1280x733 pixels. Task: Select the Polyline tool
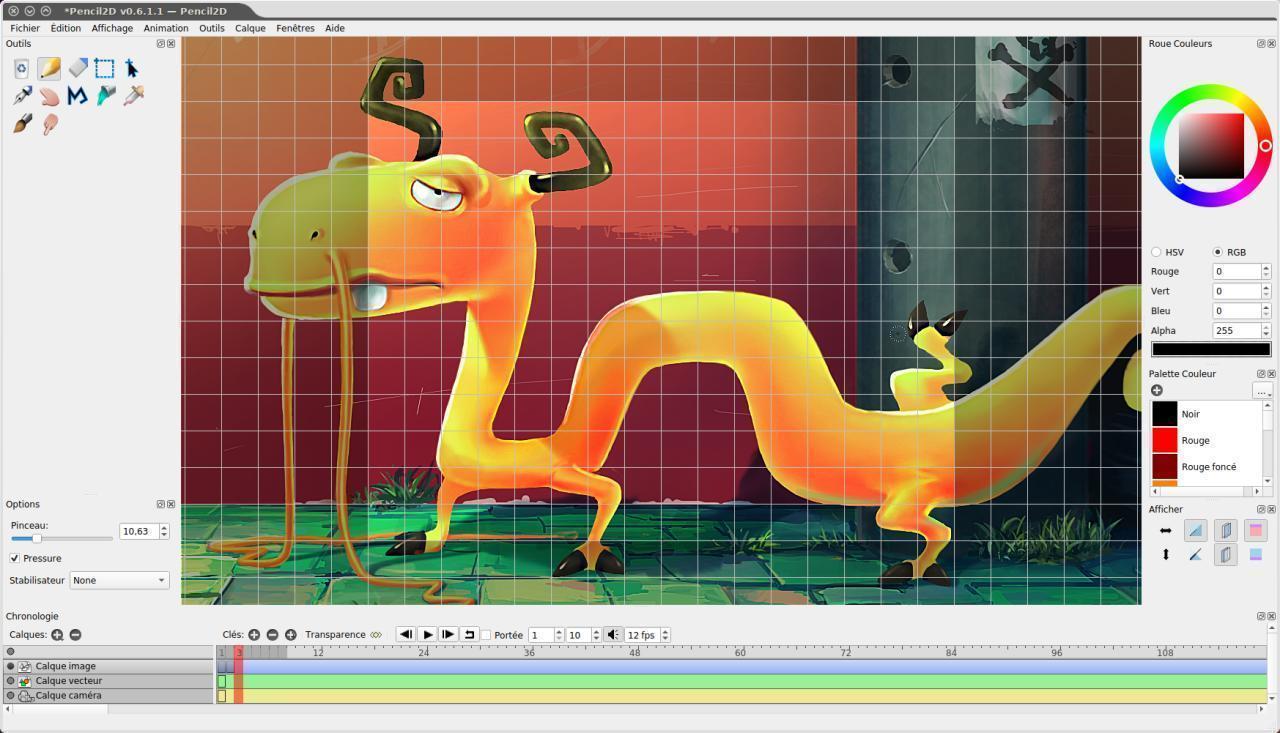(77, 96)
